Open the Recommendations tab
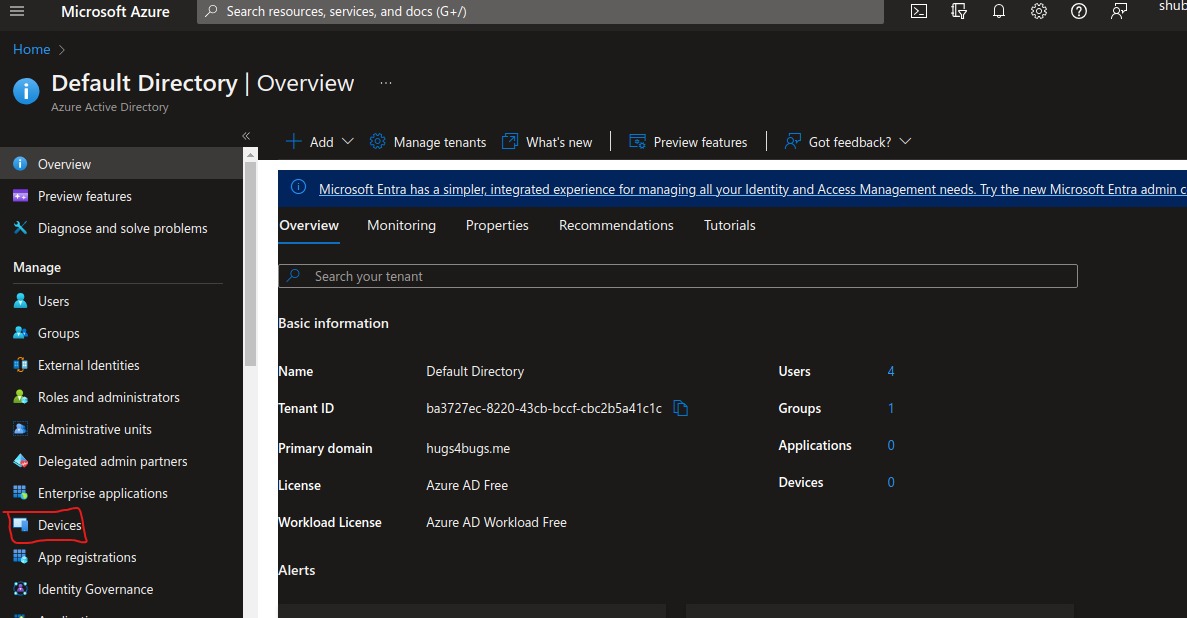Viewport: 1187px width, 618px height. (x=616, y=225)
